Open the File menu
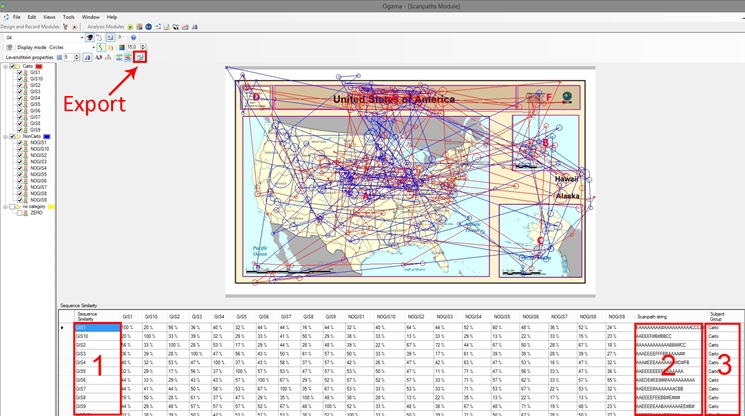Screen dimensions: 745x416 [17, 17]
